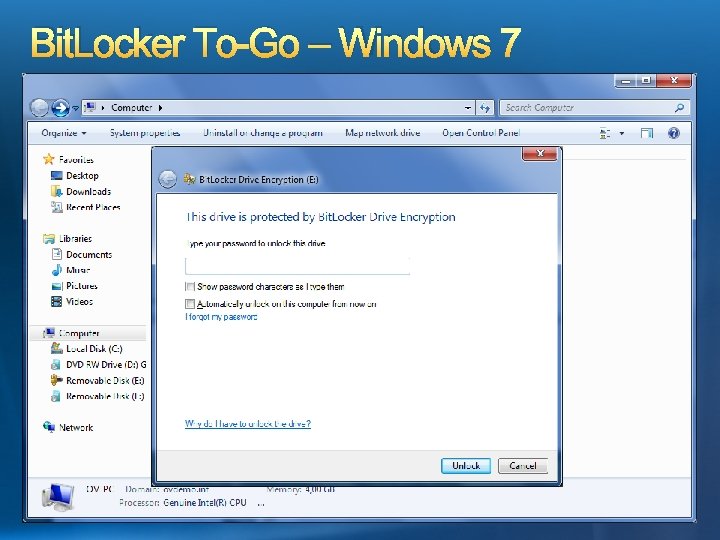Click the Computer icon in navigation pane

click(49, 333)
